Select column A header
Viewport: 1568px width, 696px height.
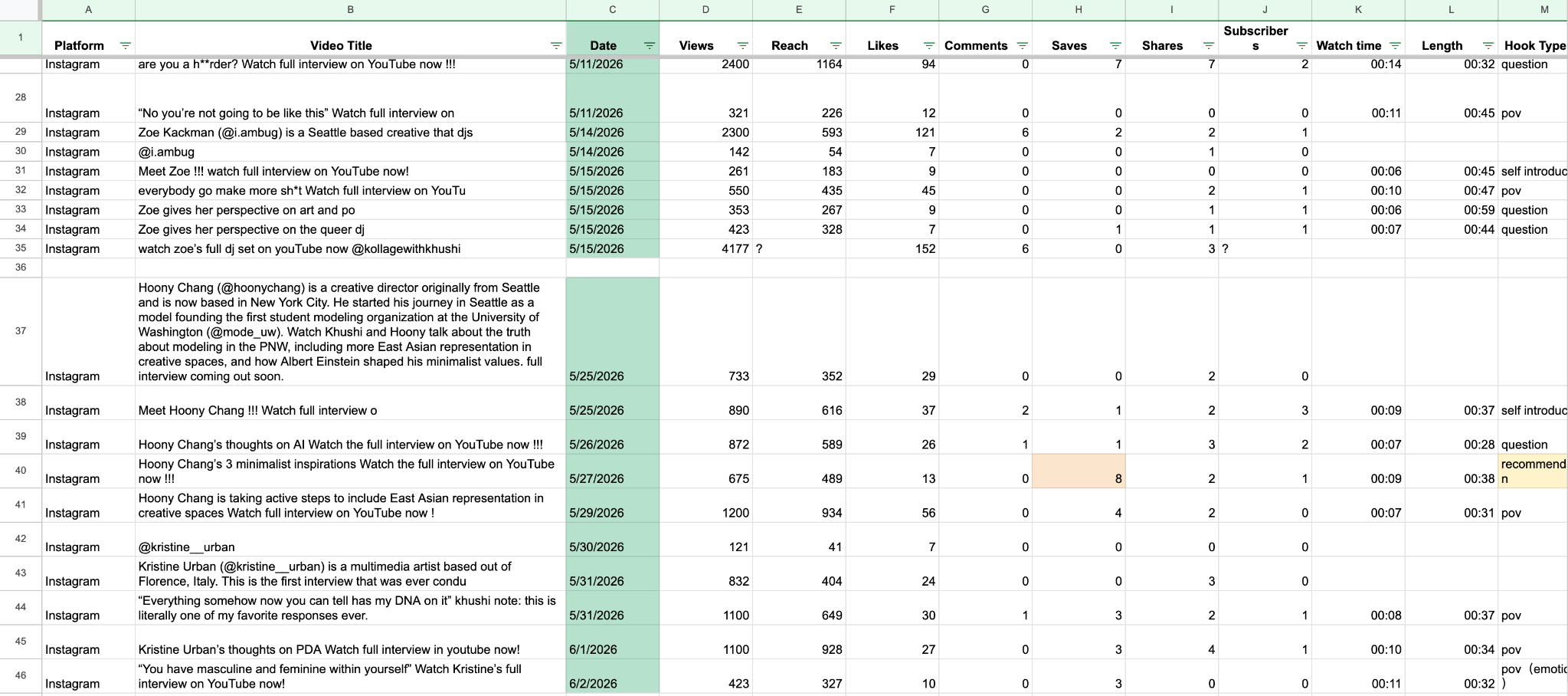pyautogui.click(x=88, y=10)
